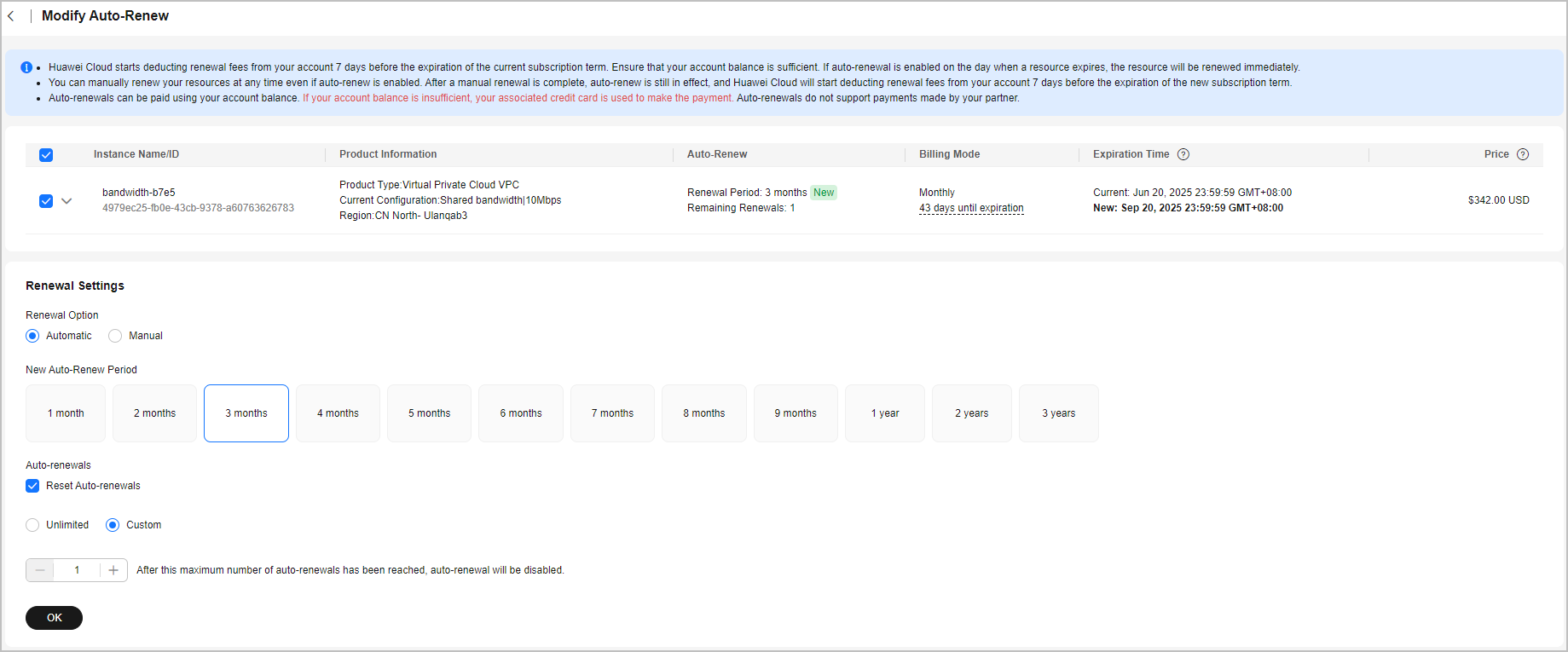
Task: Uncheck the bandwidth-b7e5 row checkbox
Action: coord(46,201)
